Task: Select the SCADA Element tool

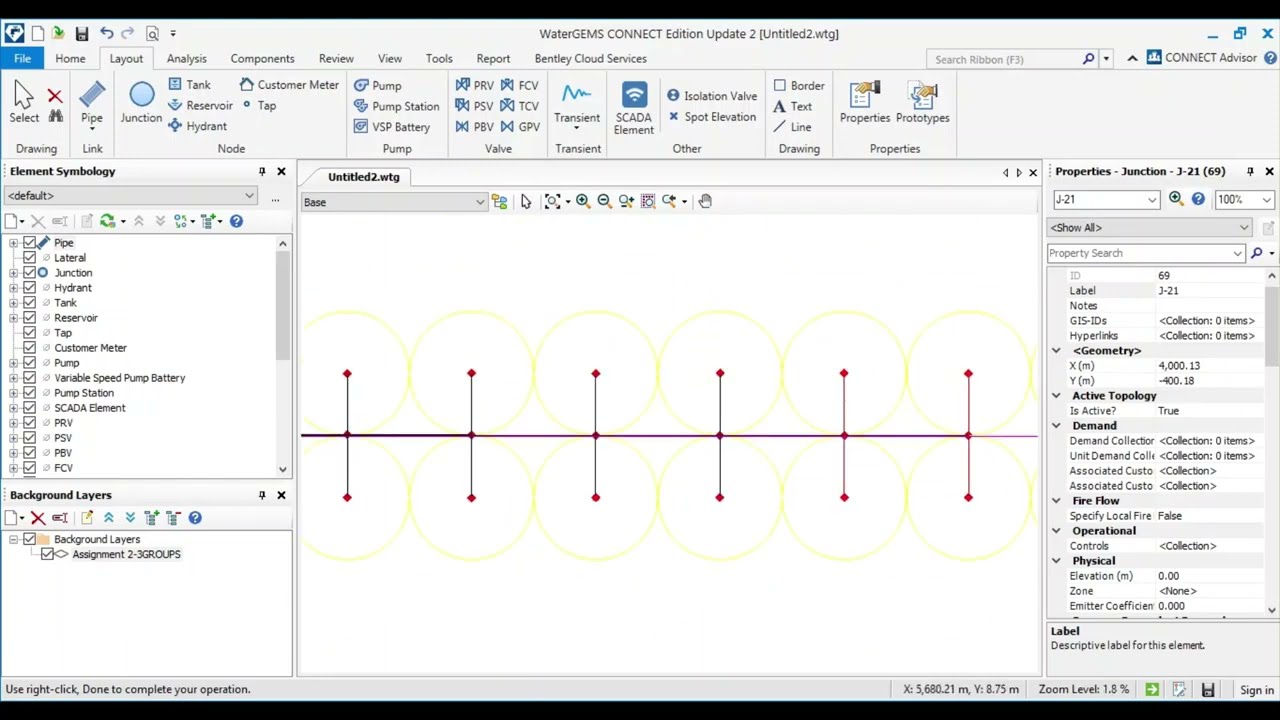Action: [634, 108]
